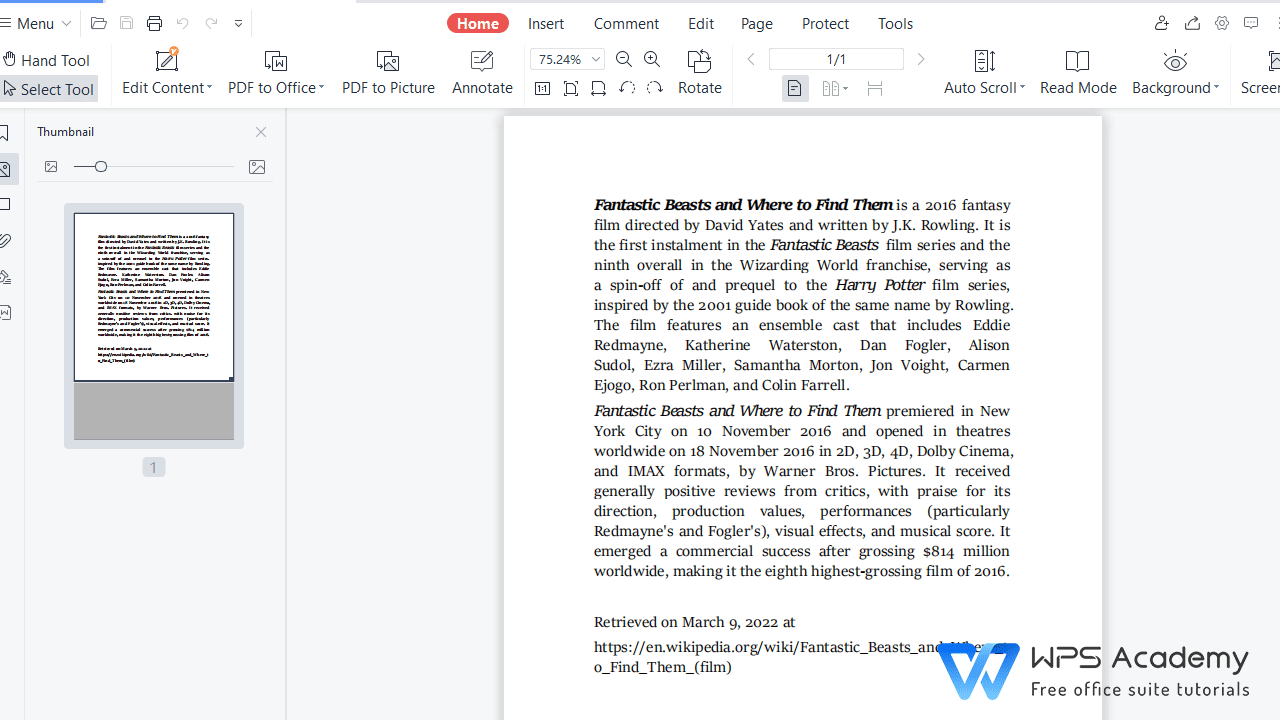The width and height of the screenshot is (1280, 720).
Task: Enable single page view mode
Action: pyautogui.click(x=794, y=88)
